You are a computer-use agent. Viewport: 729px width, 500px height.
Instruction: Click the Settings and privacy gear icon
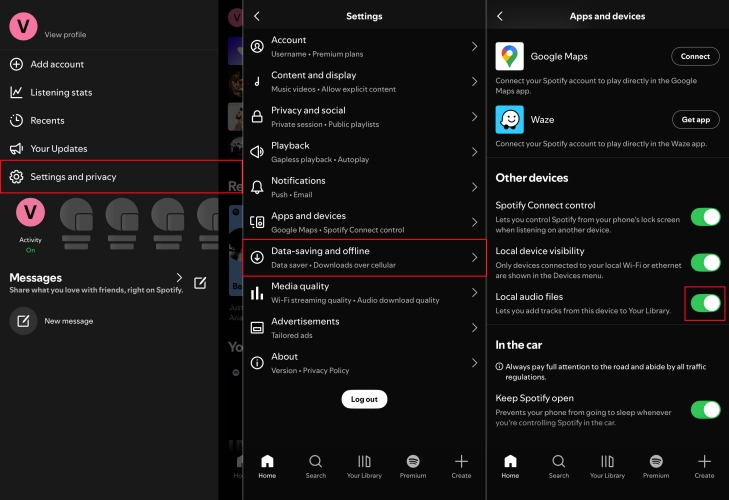pos(16,177)
